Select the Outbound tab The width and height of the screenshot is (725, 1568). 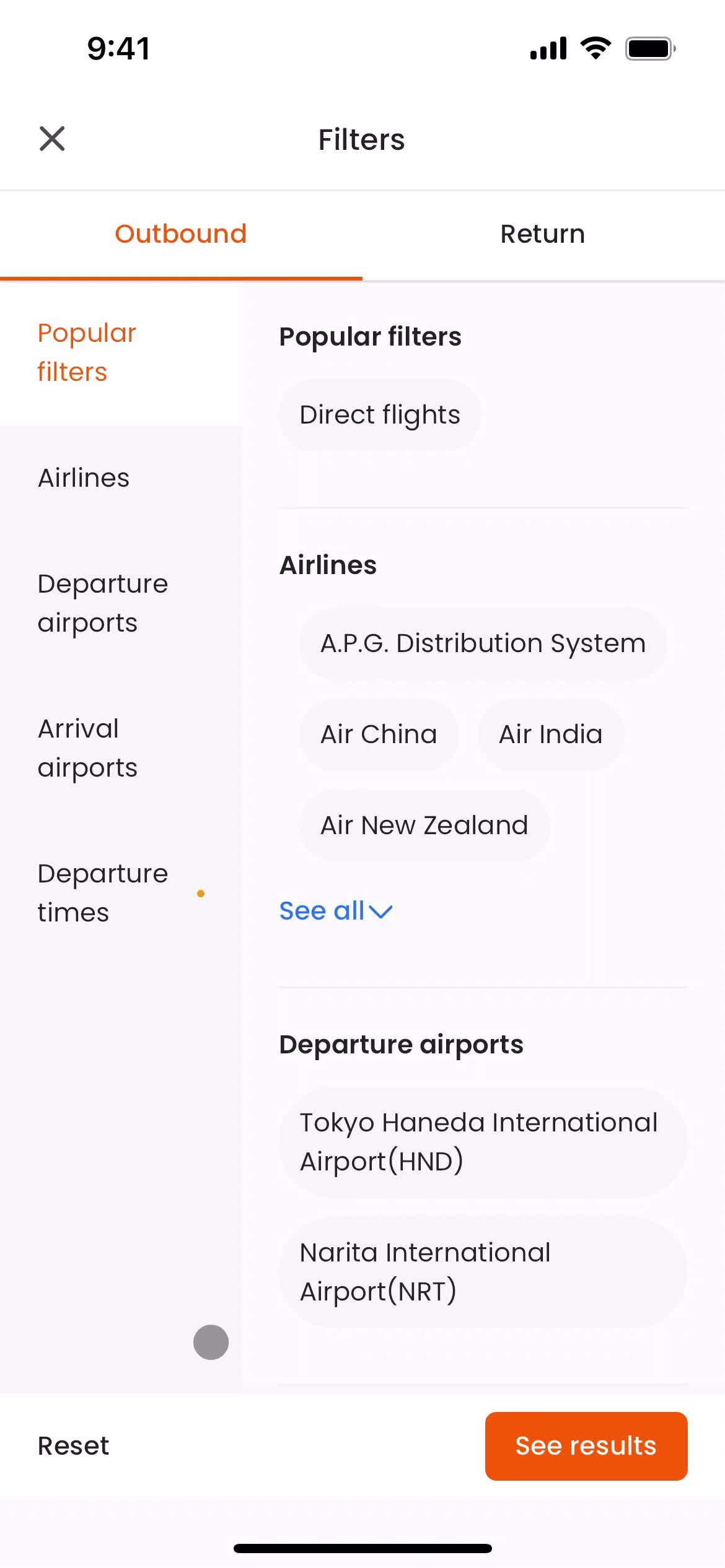coord(181,234)
